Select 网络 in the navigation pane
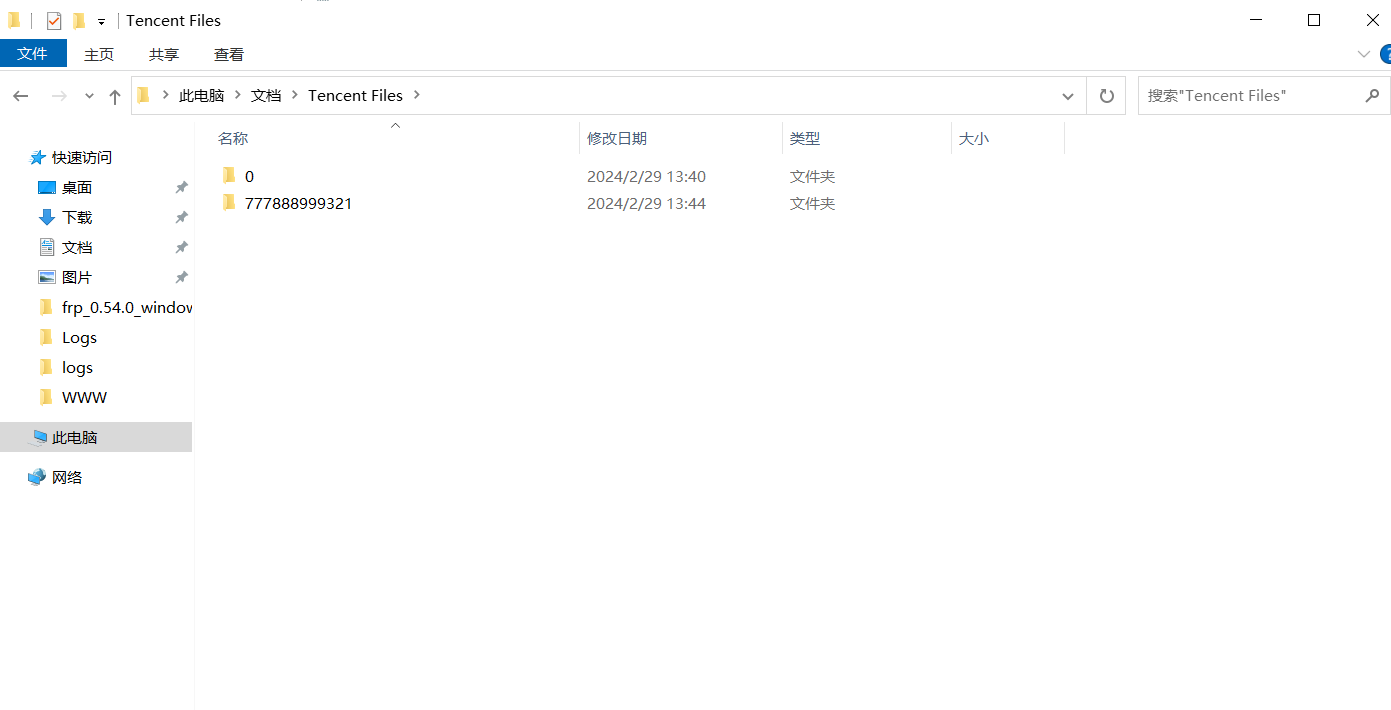The width and height of the screenshot is (1391, 710). (67, 477)
